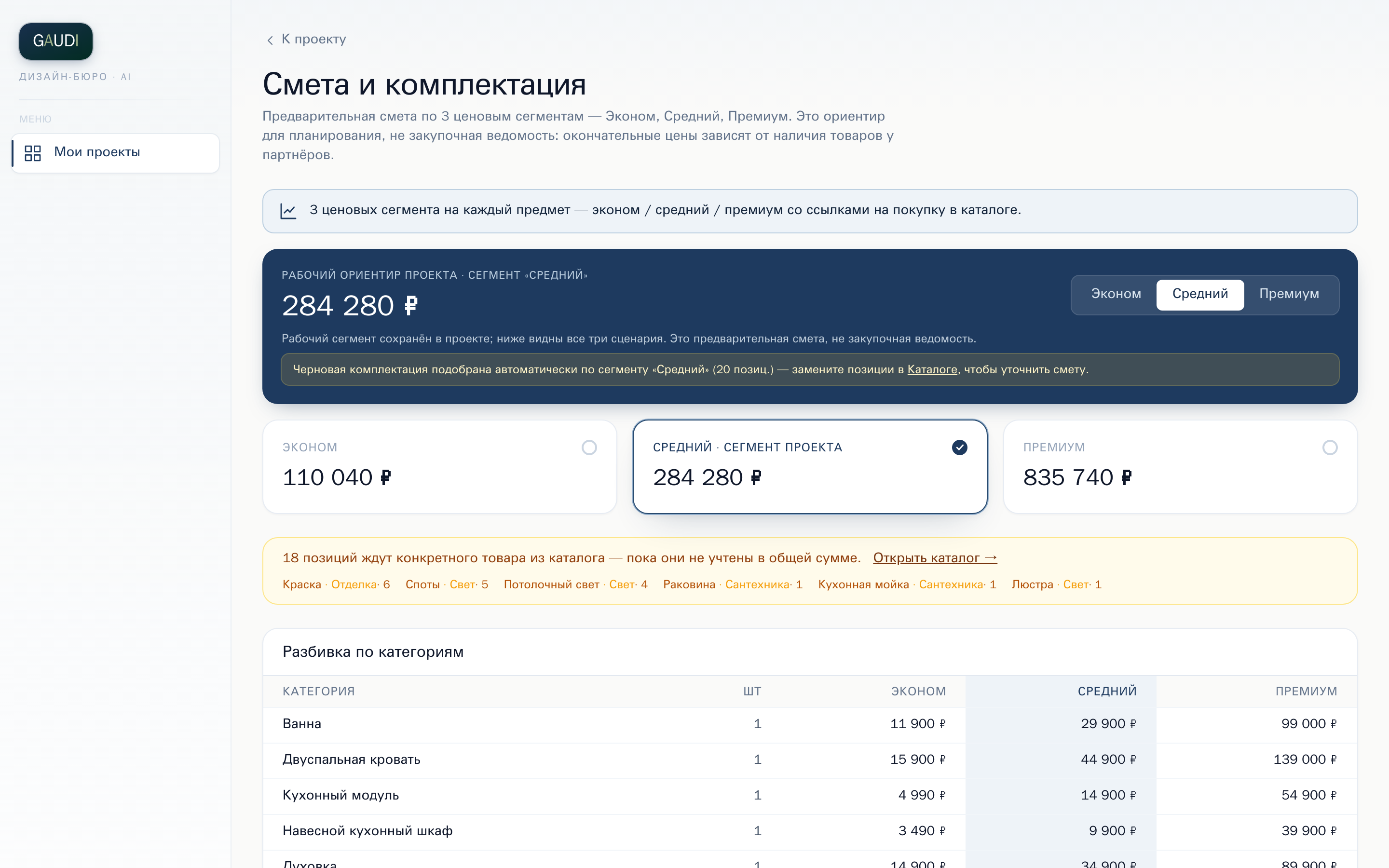Viewport: 1389px width, 868px height.
Task: Click Навесной кухонный шкаф middle price 9 900 ₽
Action: click(1112, 831)
